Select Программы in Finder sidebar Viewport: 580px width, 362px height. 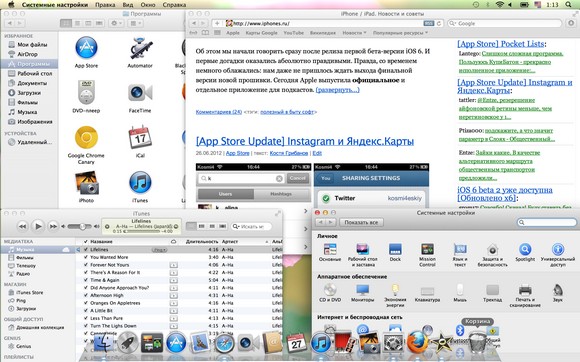(x=29, y=64)
